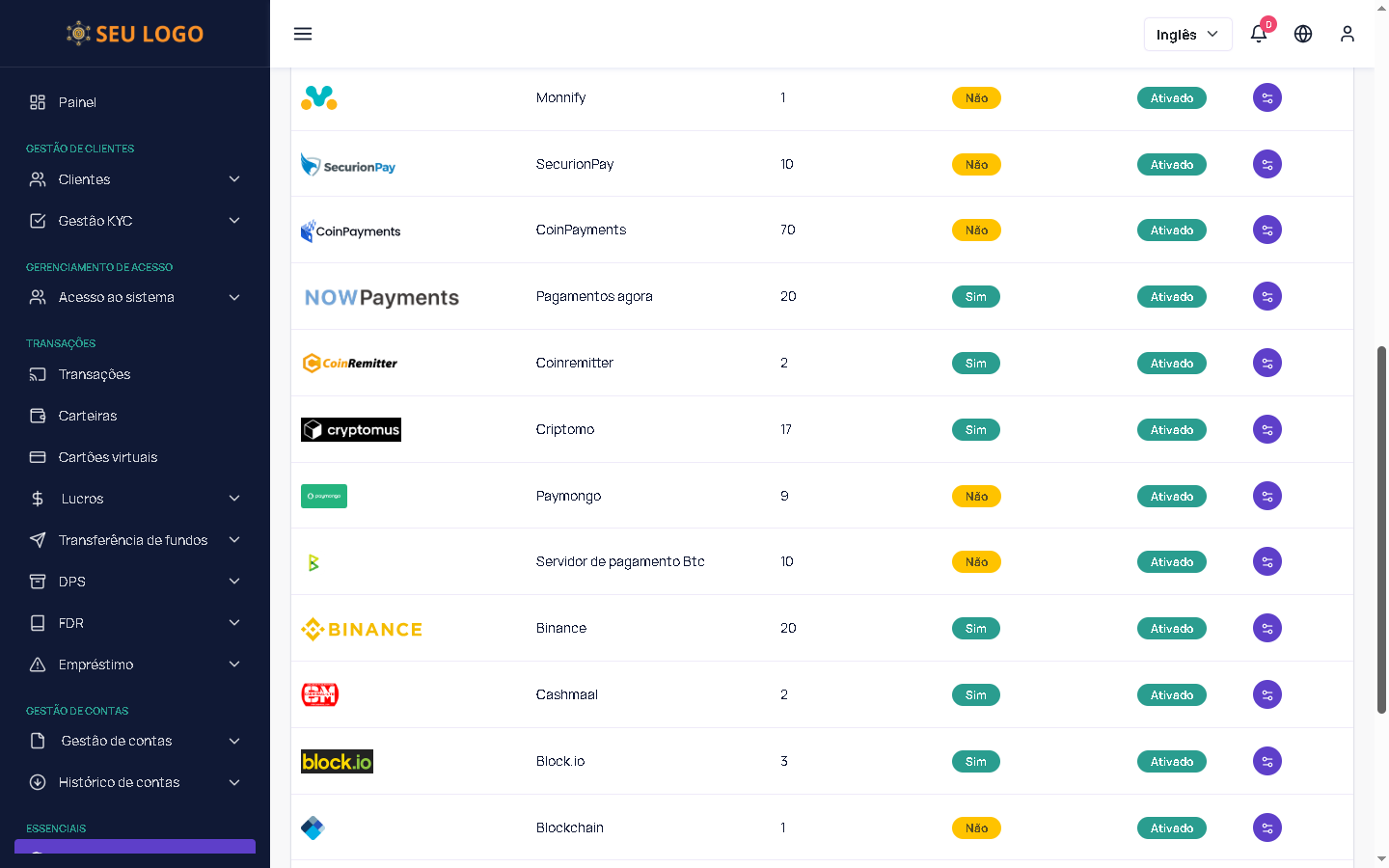
Task: Click the settings icon for Binance
Action: click(1266, 628)
